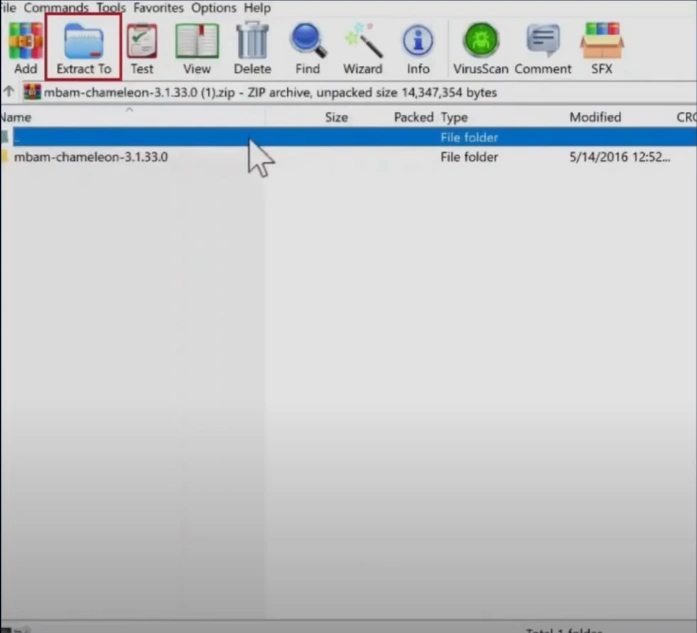Viewport: 697px width, 633px height.
Task: Go up one level arrow
Action: click(x=9, y=92)
